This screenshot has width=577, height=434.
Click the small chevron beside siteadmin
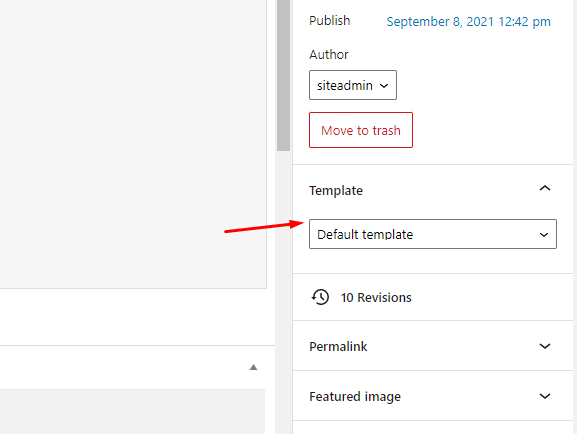point(384,86)
